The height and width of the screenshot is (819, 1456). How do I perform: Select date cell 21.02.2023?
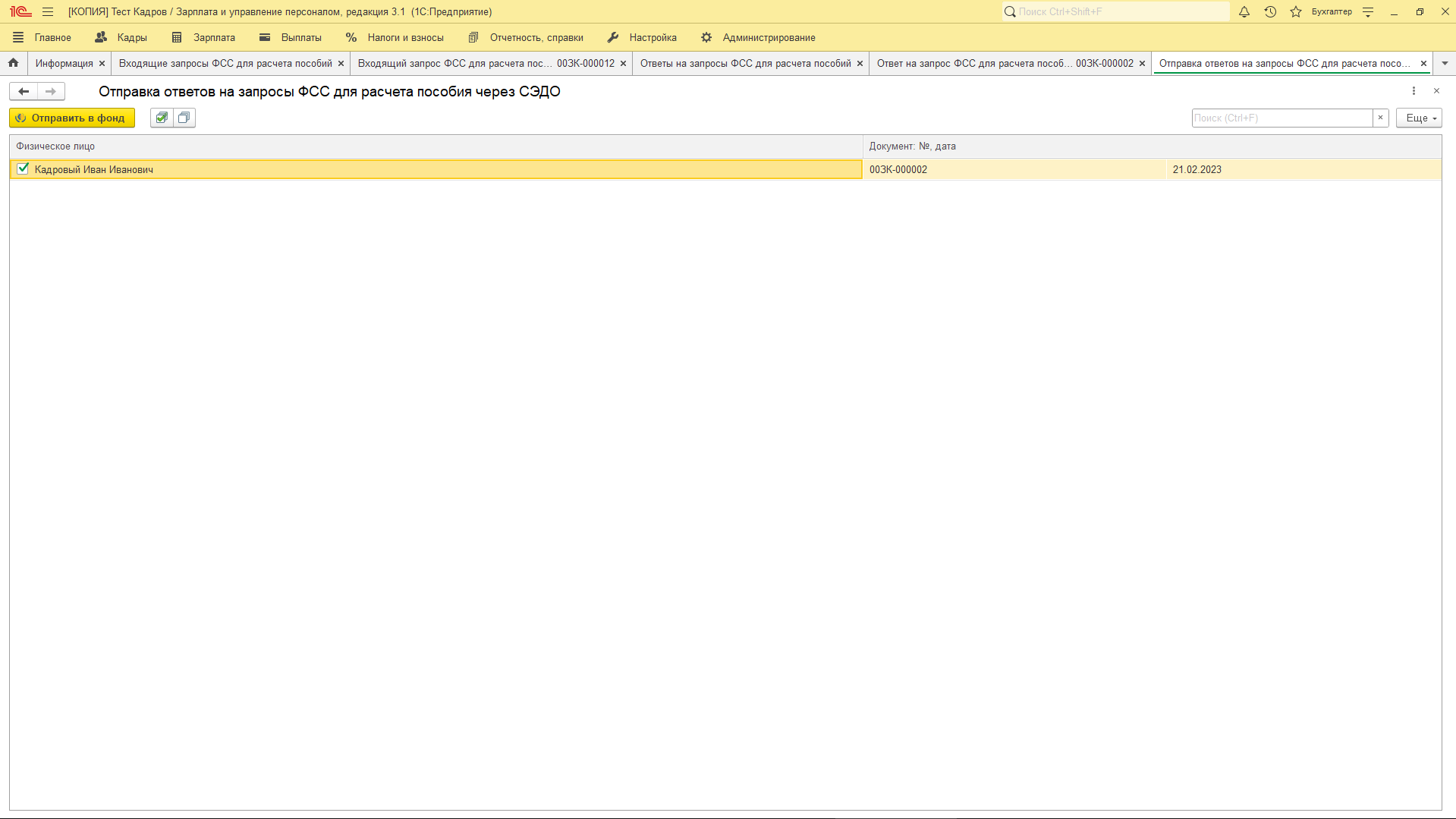(x=1303, y=169)
